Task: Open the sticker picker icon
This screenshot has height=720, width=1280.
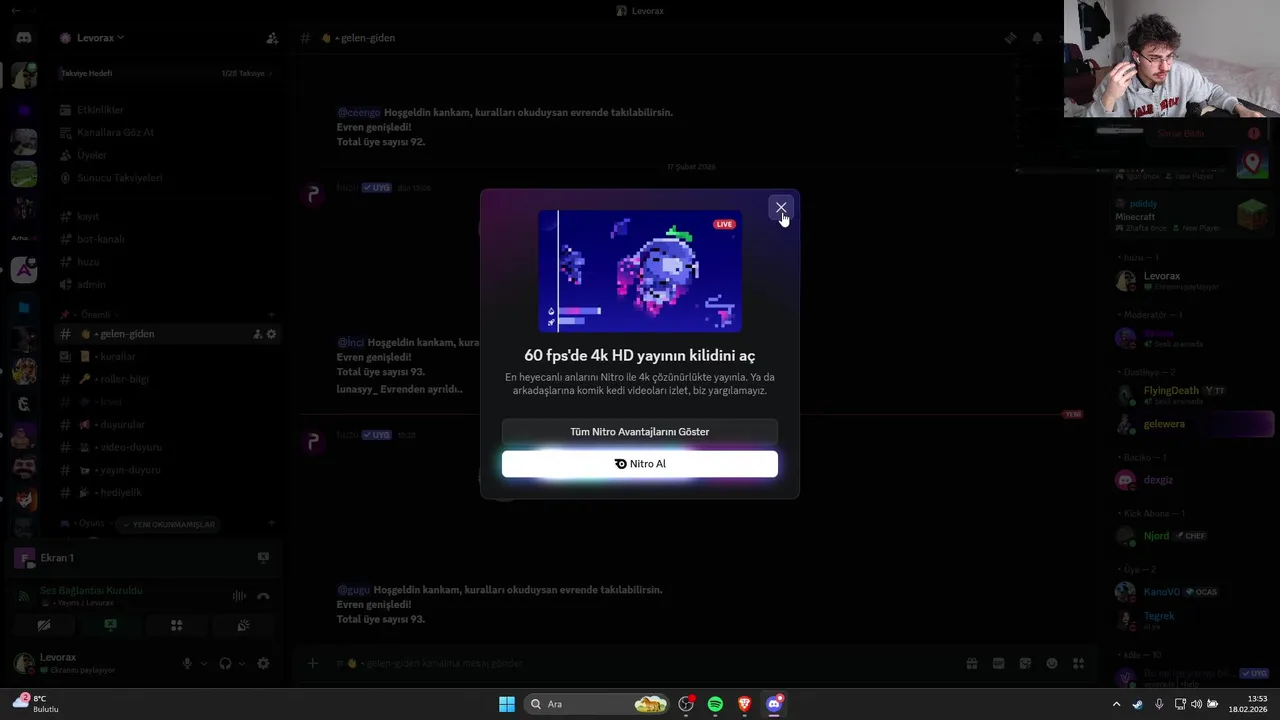Action: click(x=1025, y=663)
